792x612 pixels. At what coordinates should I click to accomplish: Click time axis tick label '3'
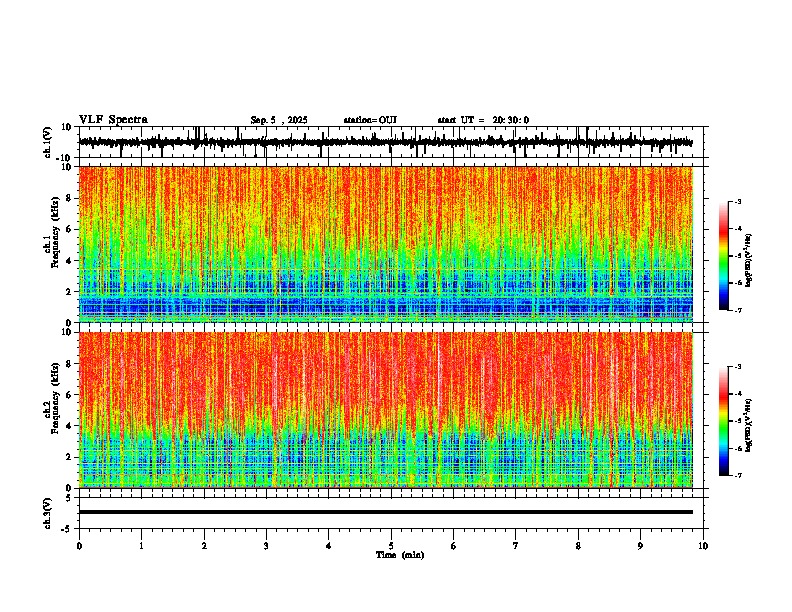click(266, 546)
